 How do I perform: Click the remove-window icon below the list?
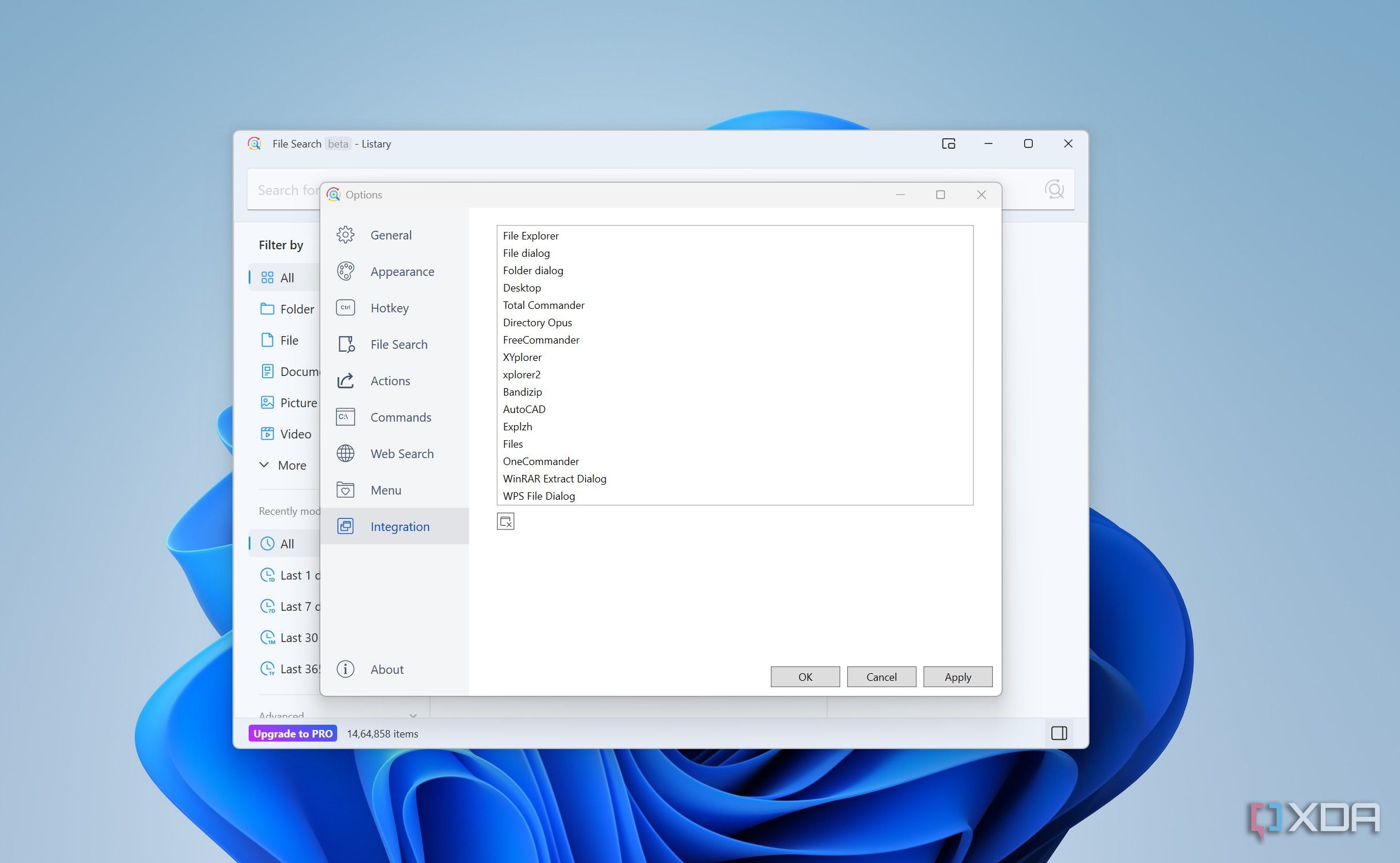(x=505, y=522)
